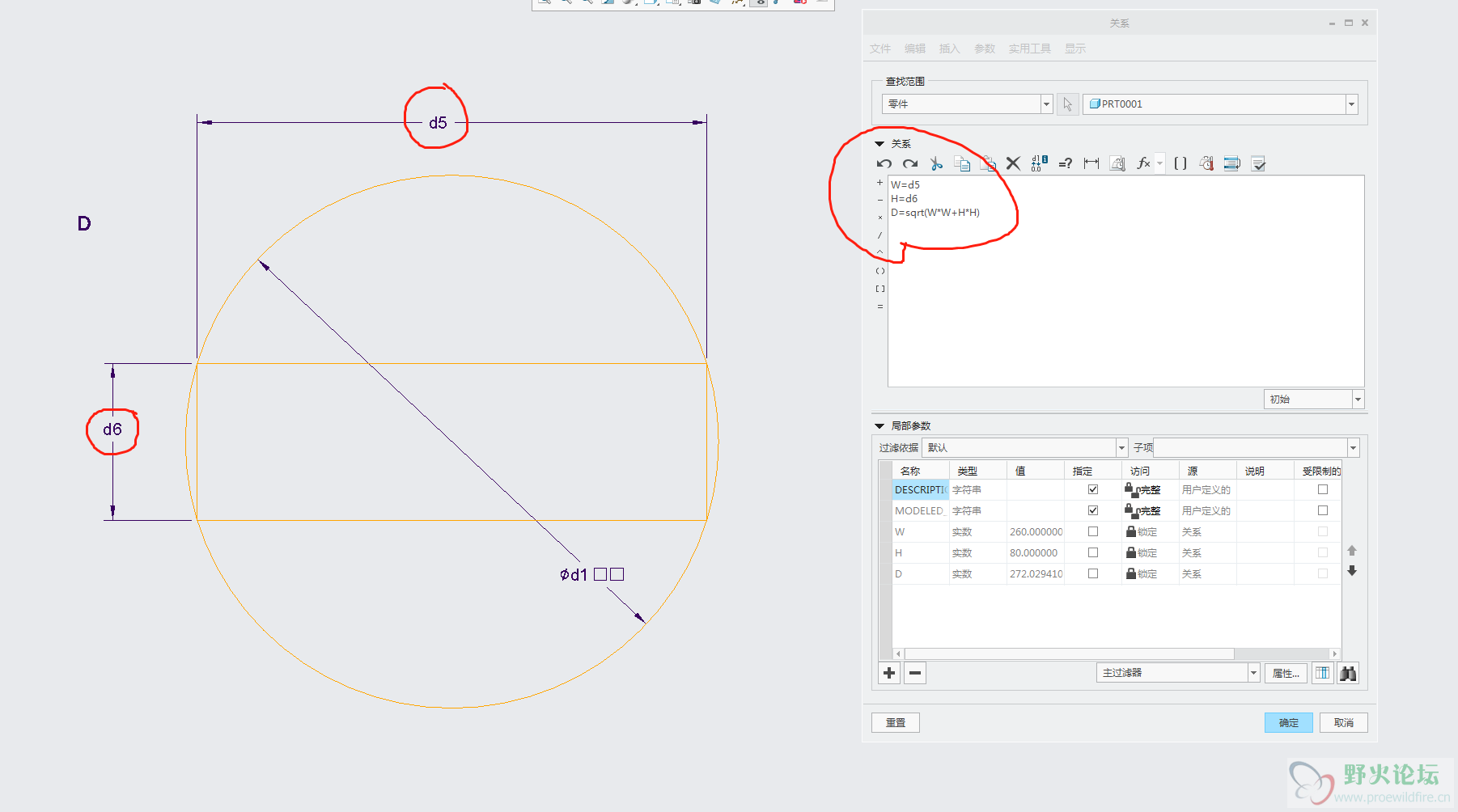Toggle 指定 checkbox for D parameter

1093,573
